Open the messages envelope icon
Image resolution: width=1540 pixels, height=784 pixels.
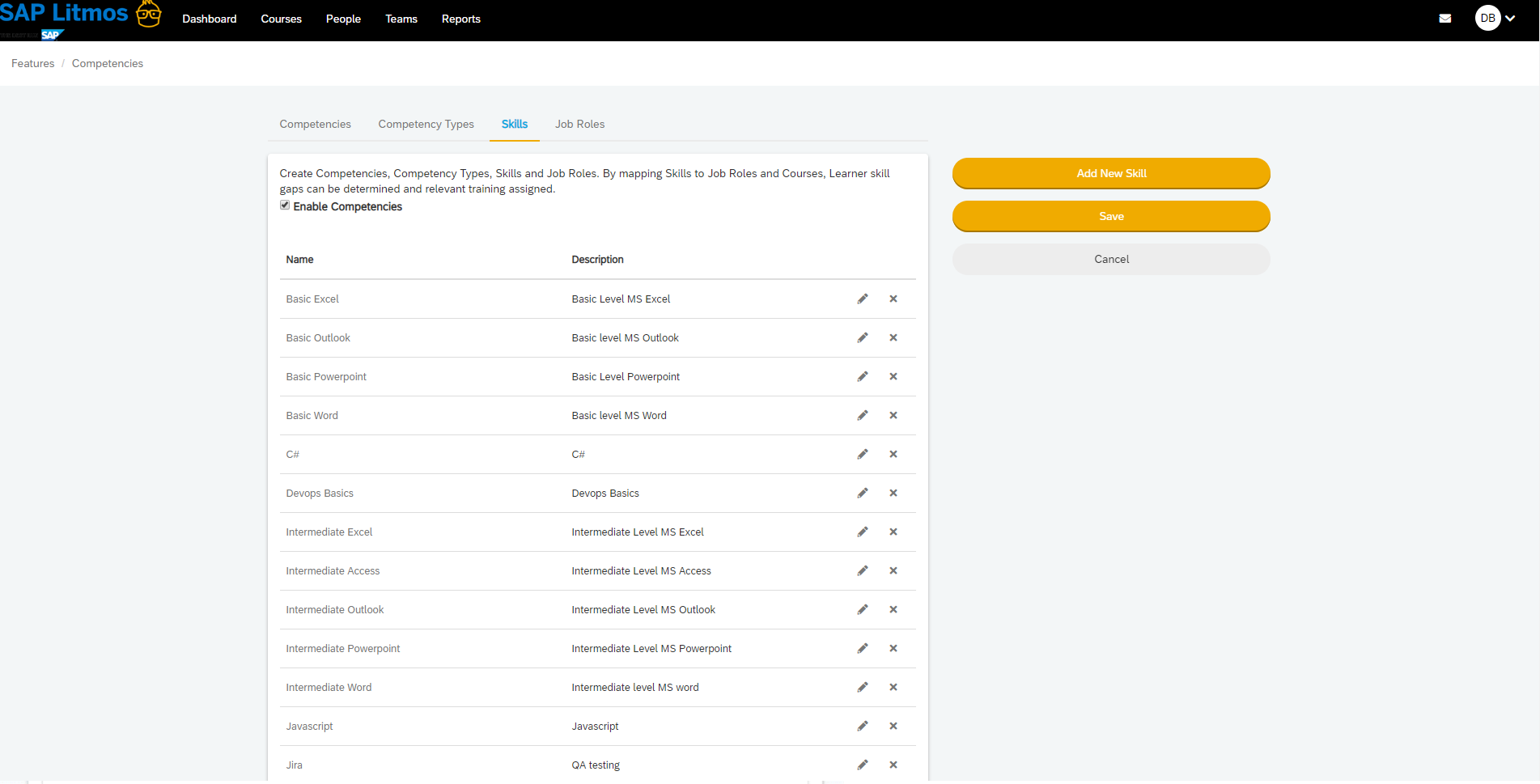(x=1445, y=19)
